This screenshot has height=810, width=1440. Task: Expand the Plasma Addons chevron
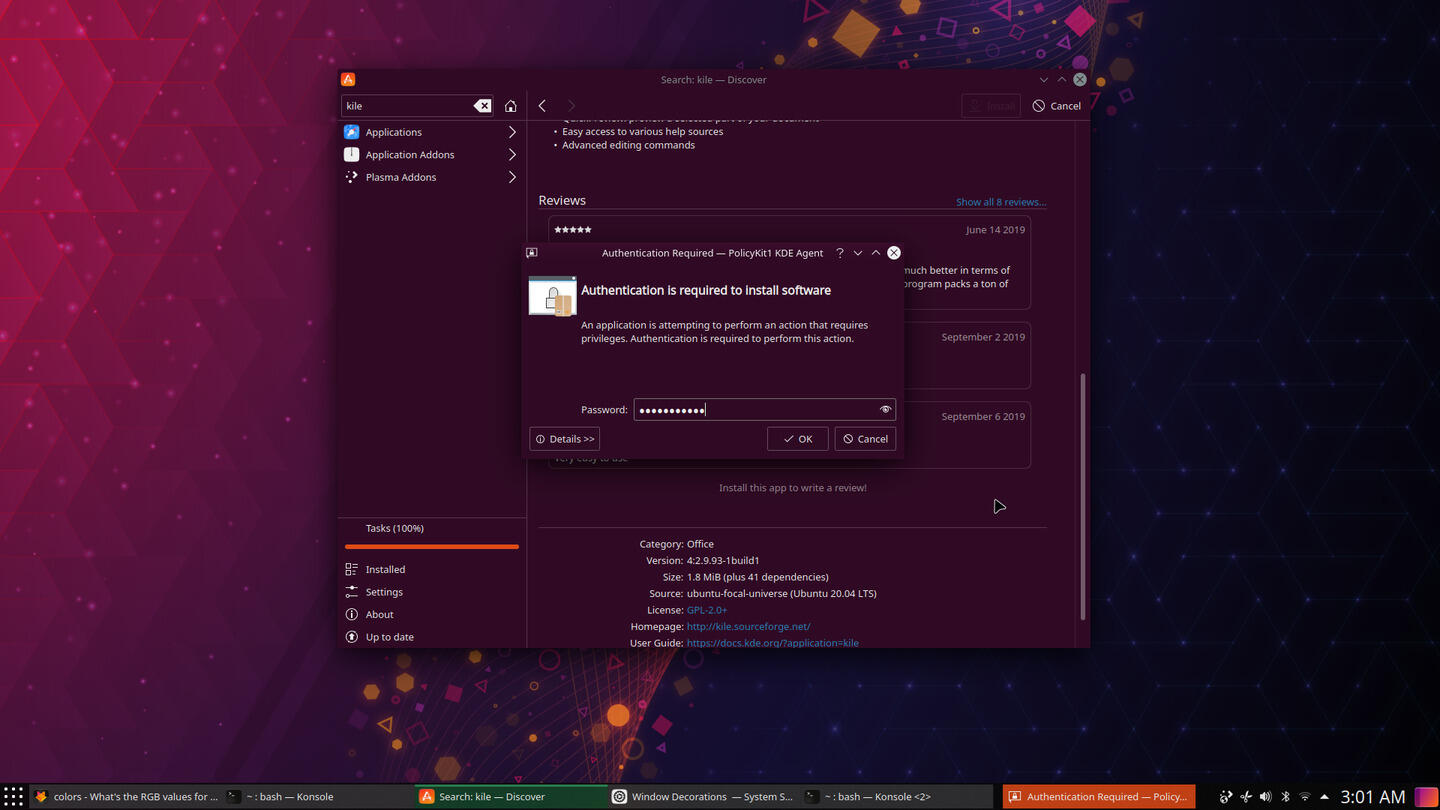pos(512,177)
